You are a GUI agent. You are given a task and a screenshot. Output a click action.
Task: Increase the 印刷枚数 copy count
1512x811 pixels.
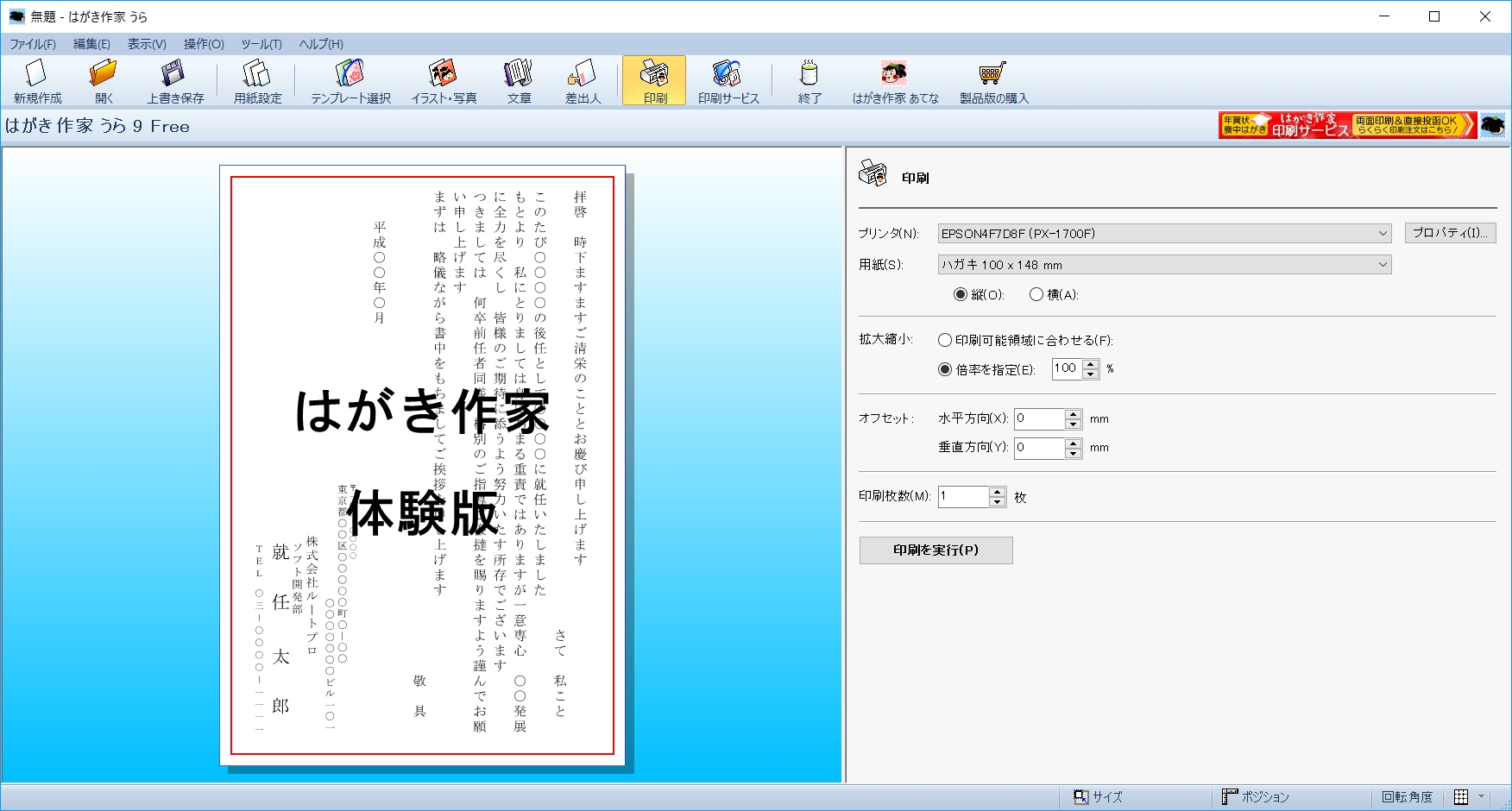click(x=998, y=492)
